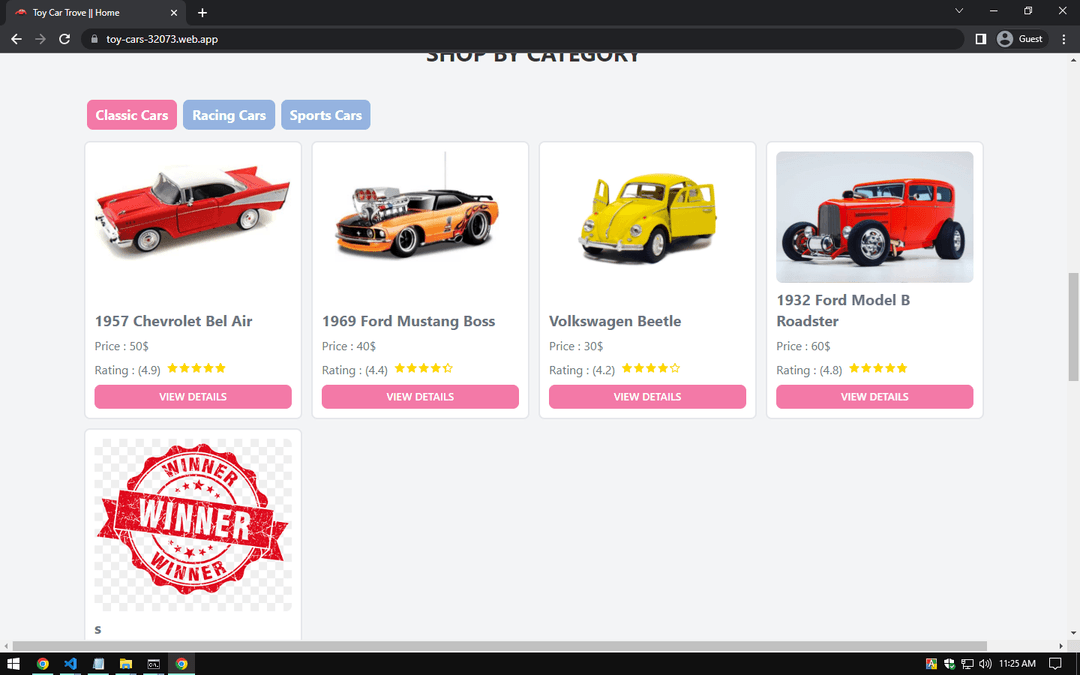Image resolution: width=1080 pixels, height=675 pixels.
Task: Expand the tab search chevron in title bar
Action: [959, 11]
